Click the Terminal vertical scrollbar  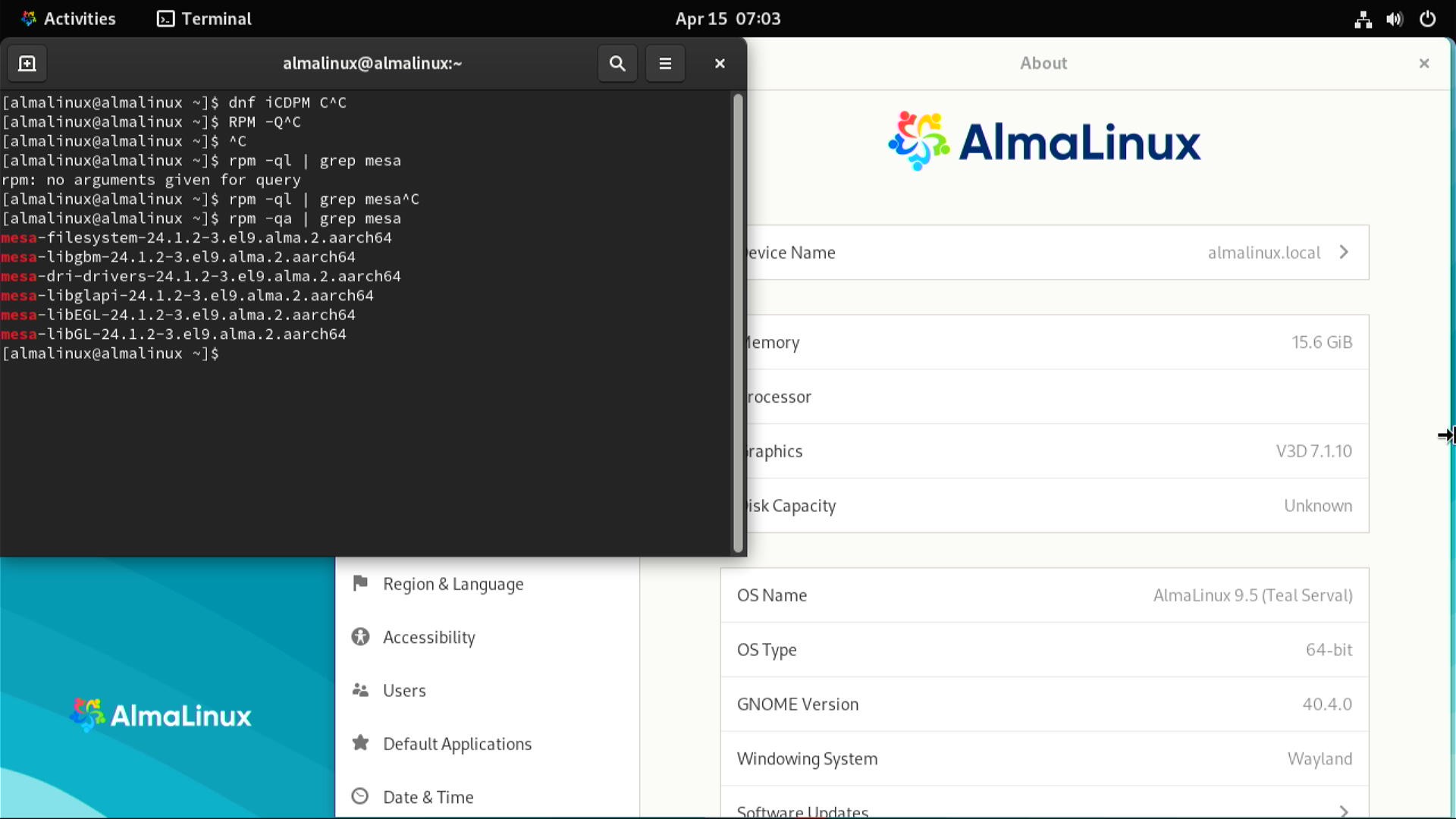pos(738,323)
